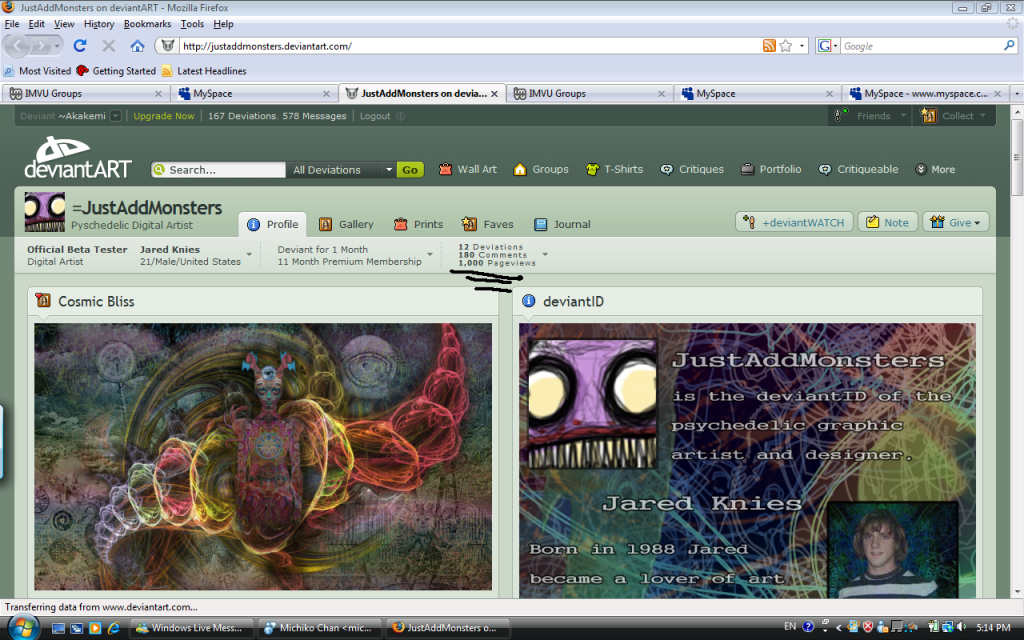Switch to the Prints tab

coord(418,224)
